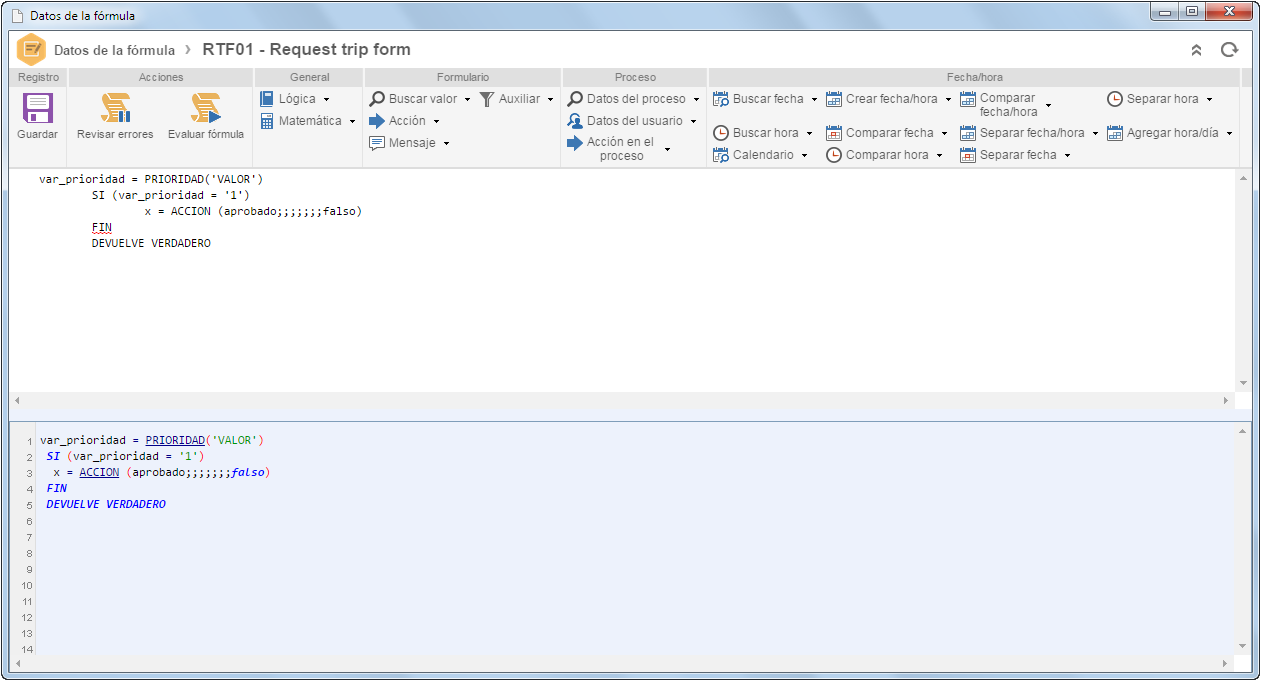Click the Agregar hora/día icon

[1115, 133]
